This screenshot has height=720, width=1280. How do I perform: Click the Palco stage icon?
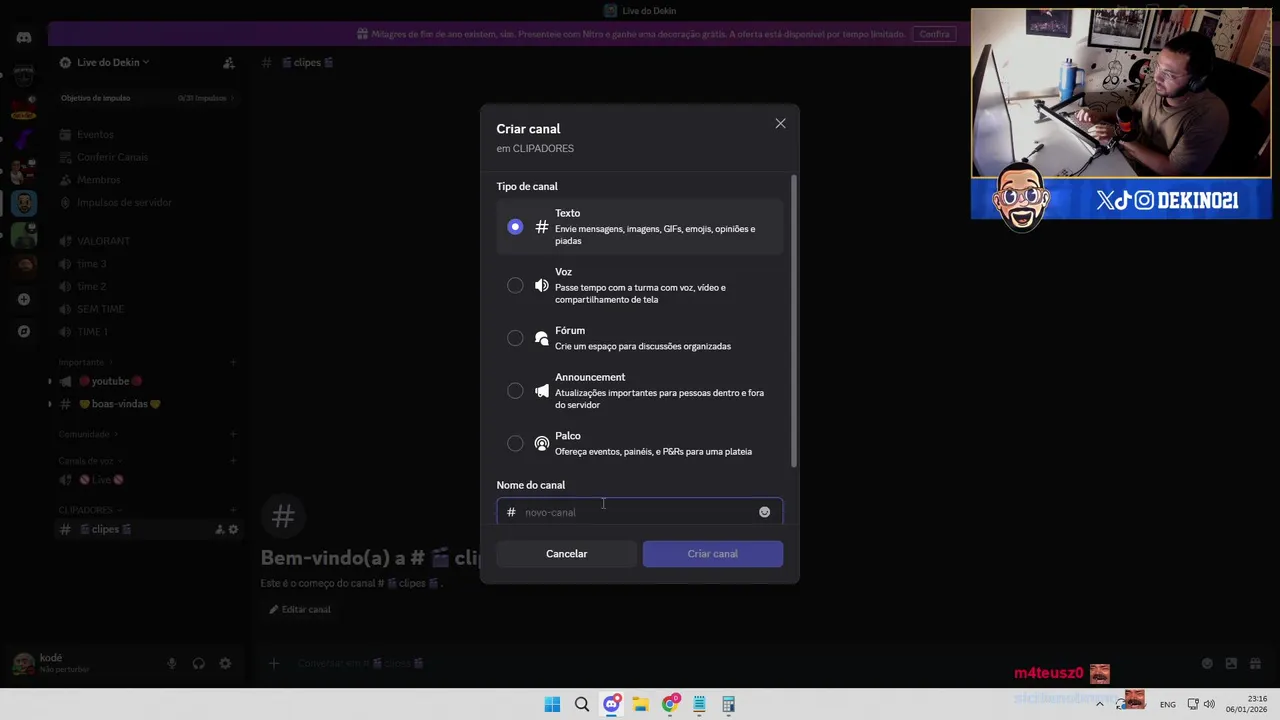[542, 443]
